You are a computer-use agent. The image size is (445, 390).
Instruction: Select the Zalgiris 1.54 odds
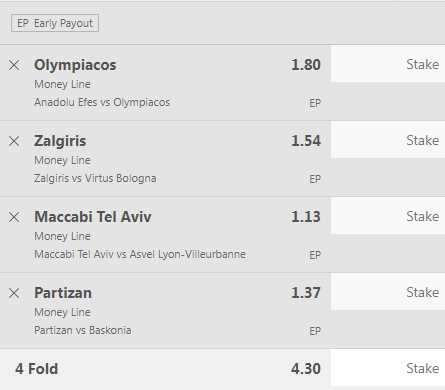[x=306, y=141]
